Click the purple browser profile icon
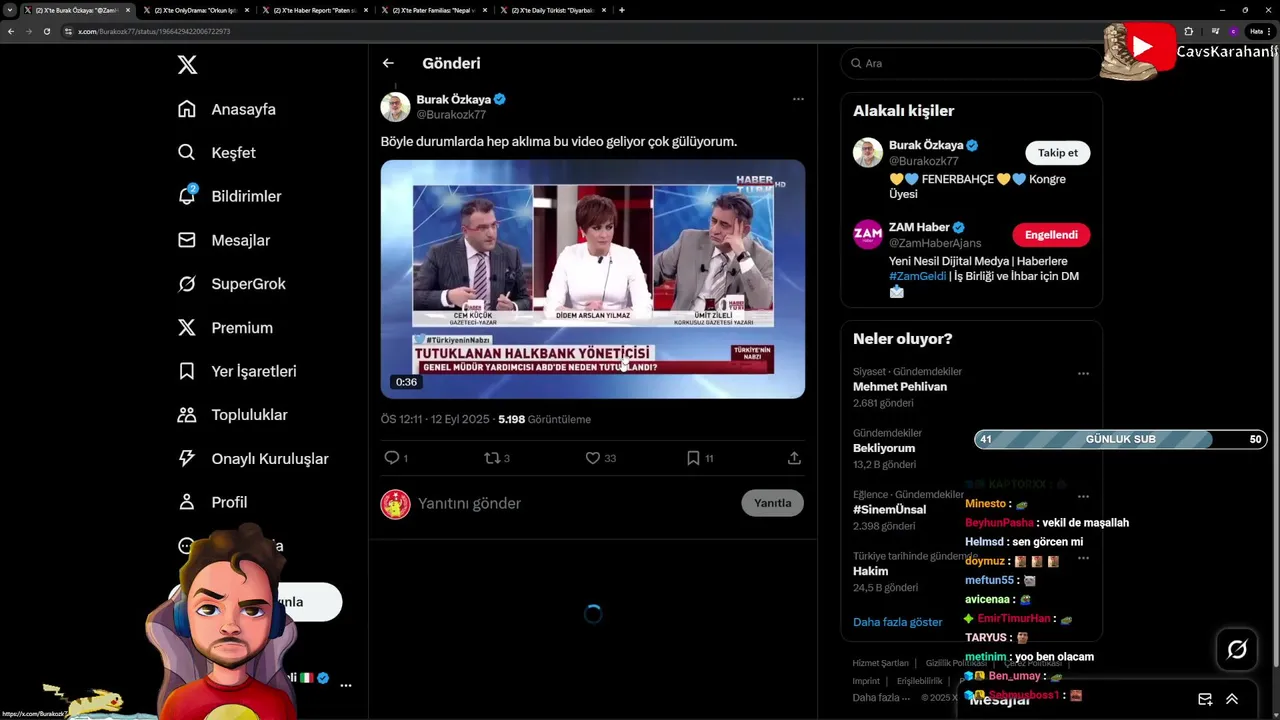Image resolution: width=1280 pixels, height=720 pixels. pyautogui.click(x=1233, y=31)
